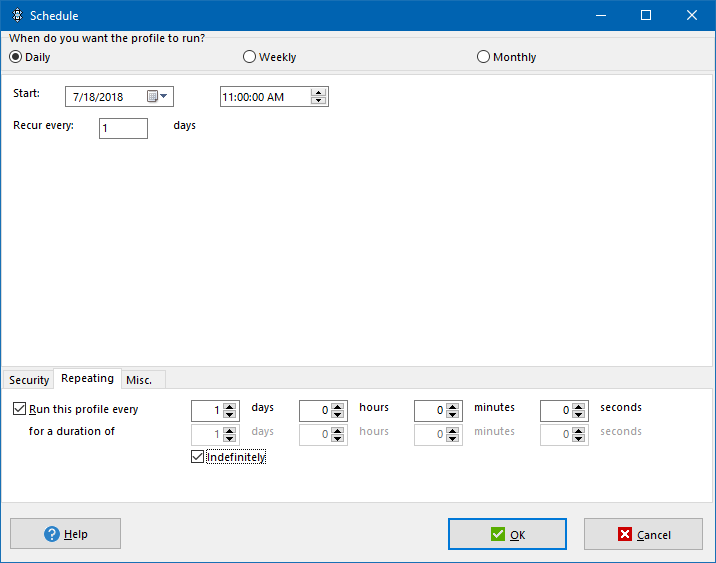
Task: Close the Schedule window
Action: tap(692, 15)
